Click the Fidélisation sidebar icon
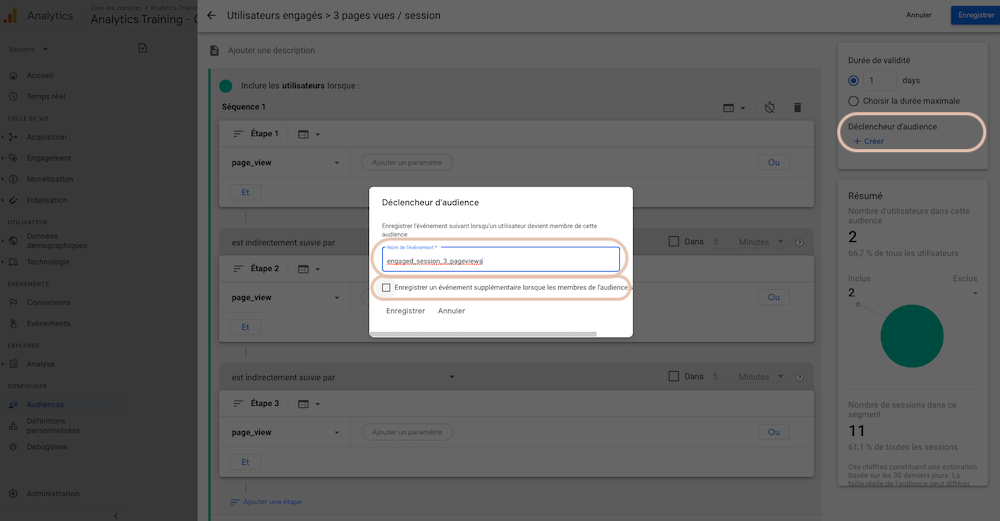Viewport: 1000px width, 521px height. (13, 200)
